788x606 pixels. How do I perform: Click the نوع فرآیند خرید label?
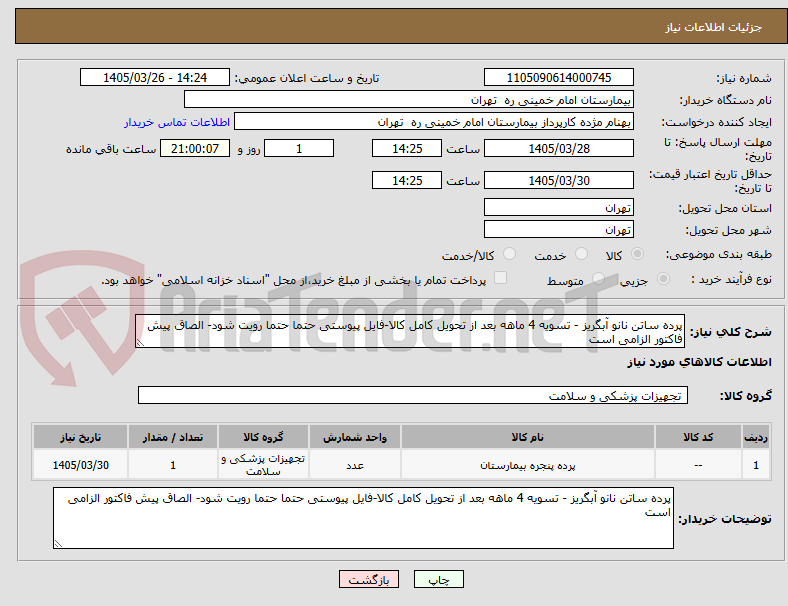click(x=731, y=279)
